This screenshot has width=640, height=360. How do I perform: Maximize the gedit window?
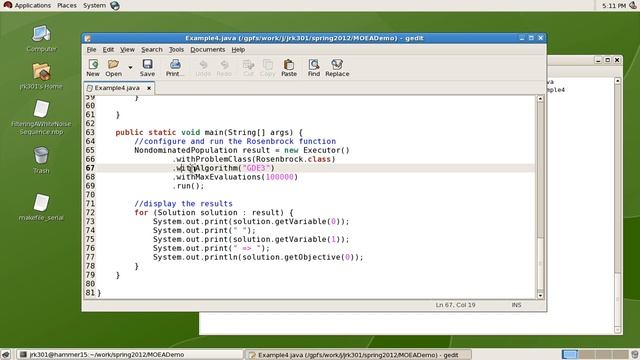(x=531, y=38)
